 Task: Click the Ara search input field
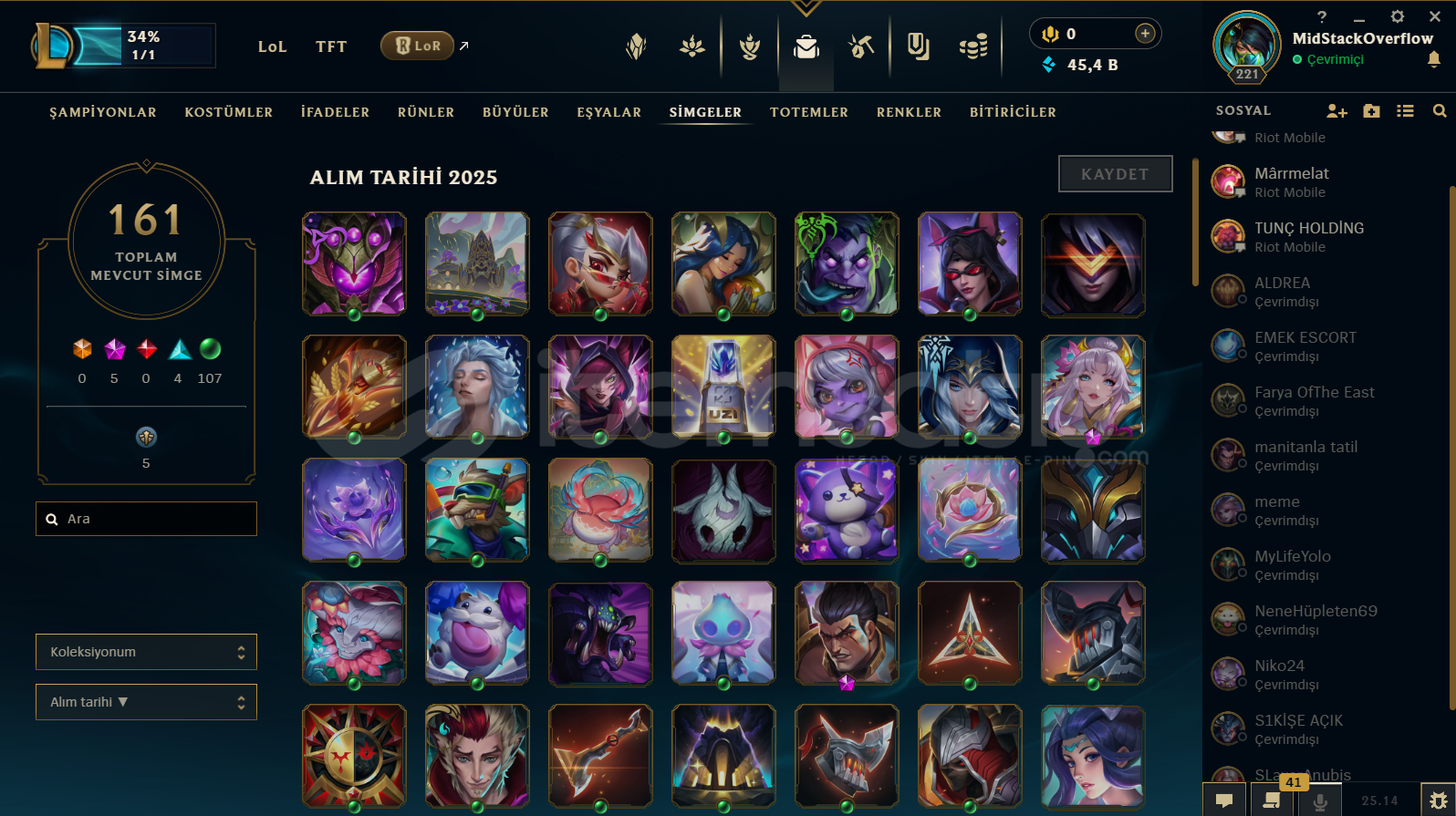coord(146,519)
